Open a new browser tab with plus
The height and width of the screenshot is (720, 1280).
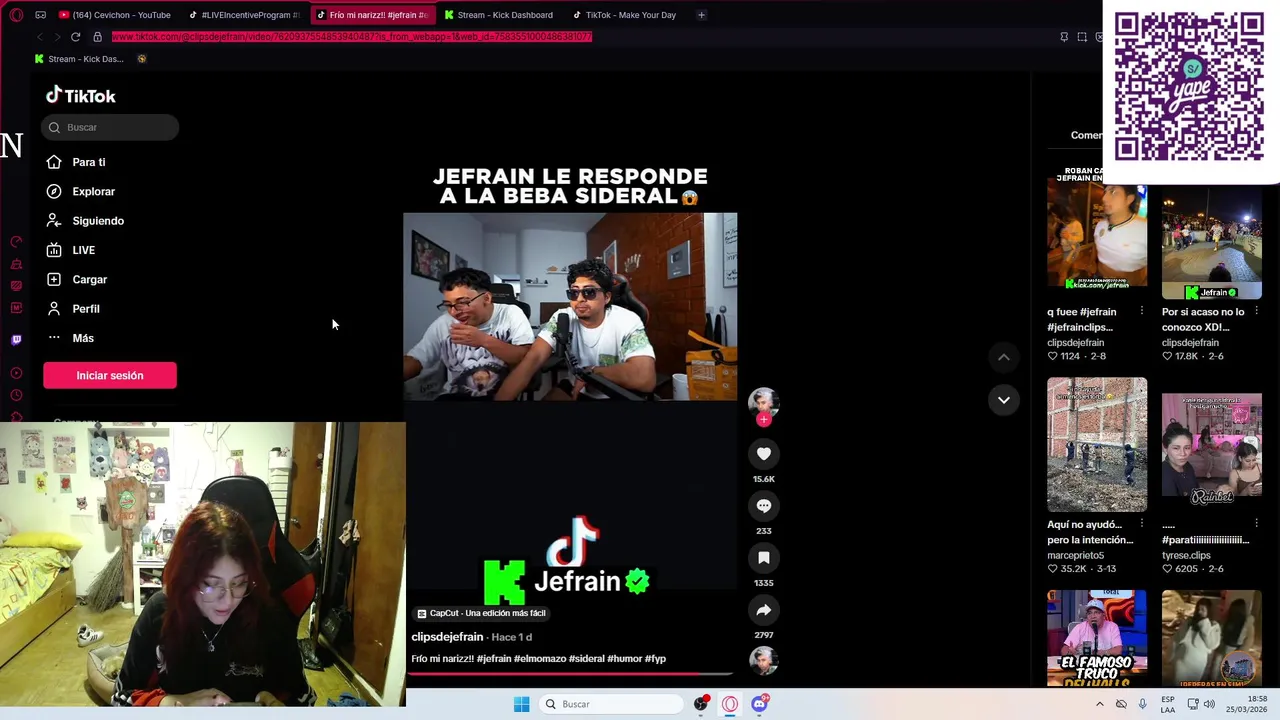701,15
